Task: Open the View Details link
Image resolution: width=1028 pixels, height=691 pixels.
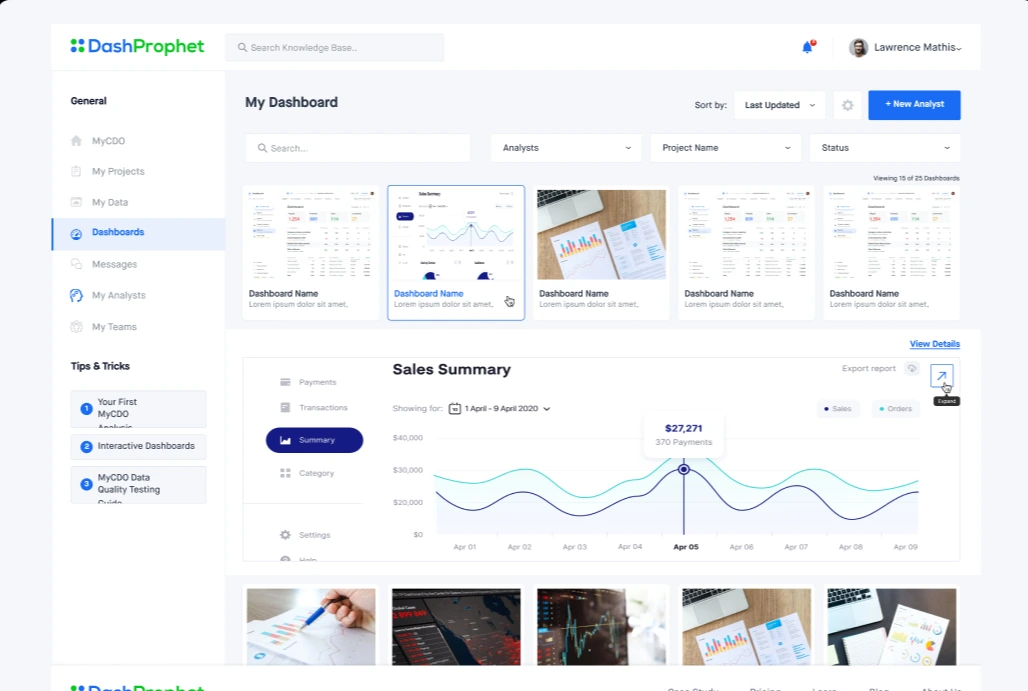Action: click(934, 344)
